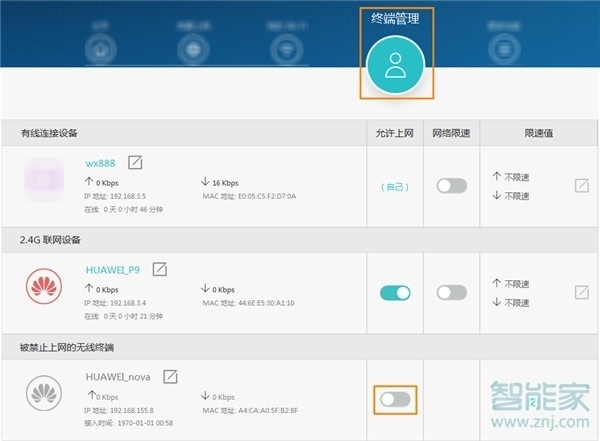The height and width of the screenshot is (441, 600).
Task: Click MAC address 44:6E:E5:30:A1:10
Action: pos(266,303)
